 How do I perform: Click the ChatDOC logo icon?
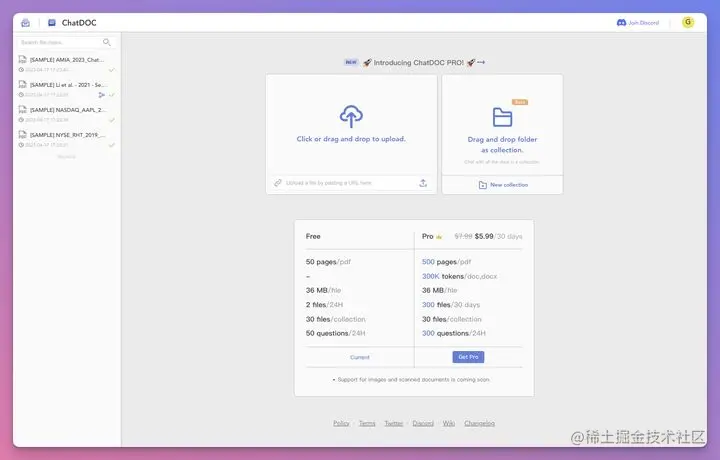pyautogui.click(x=52, y=22)
